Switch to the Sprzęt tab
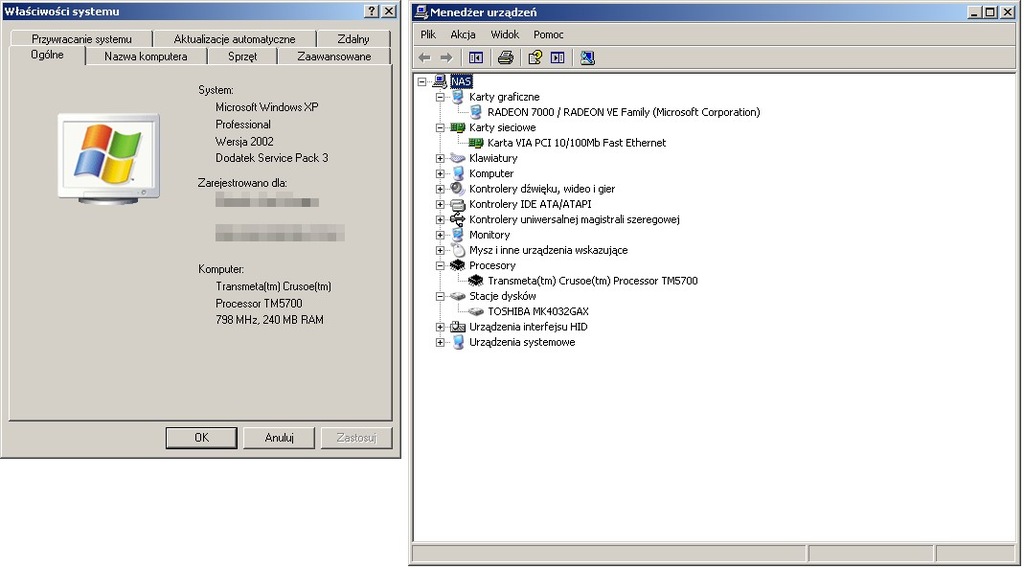 (242, 57)
